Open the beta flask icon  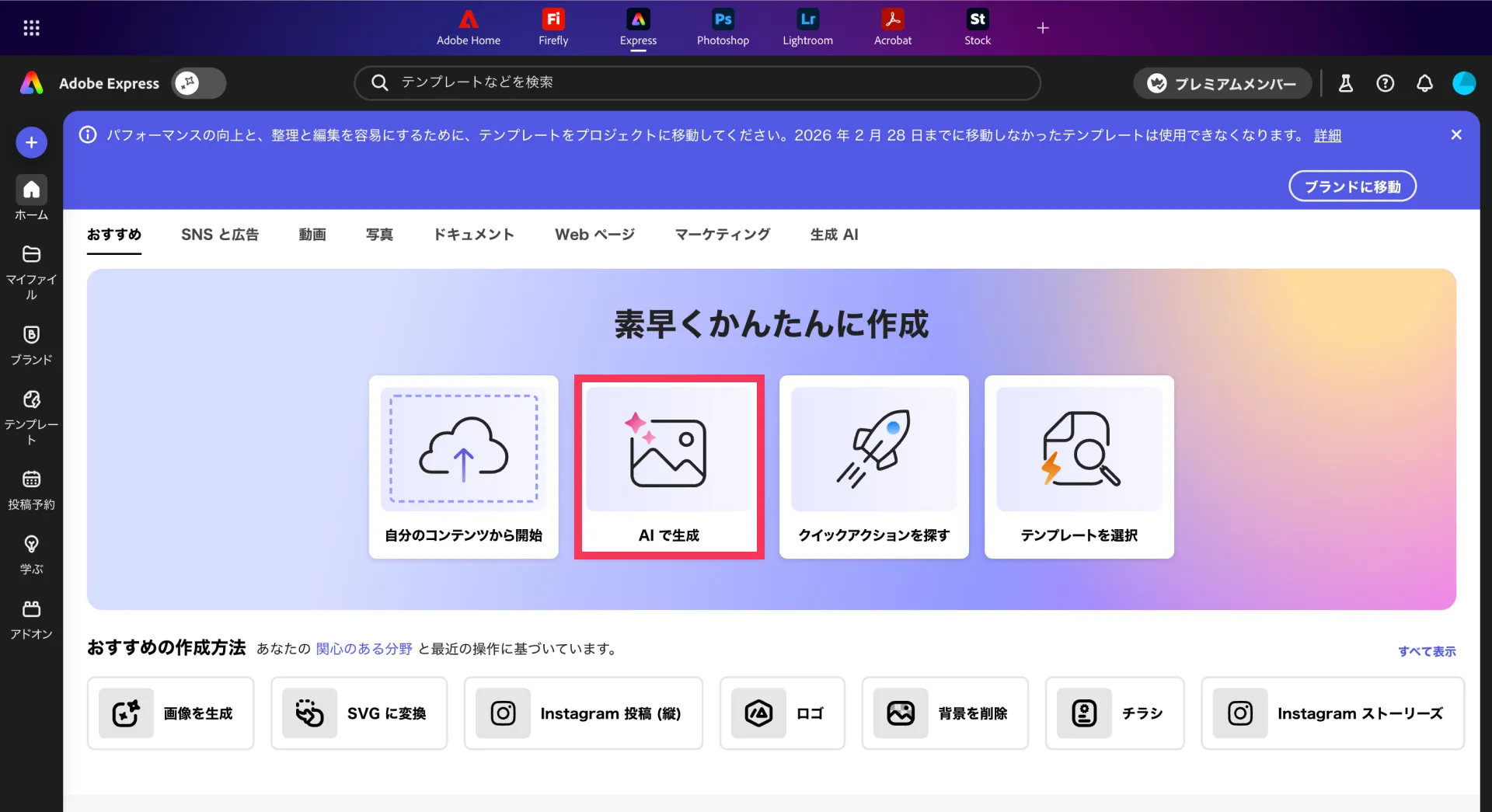point(1346,83)
